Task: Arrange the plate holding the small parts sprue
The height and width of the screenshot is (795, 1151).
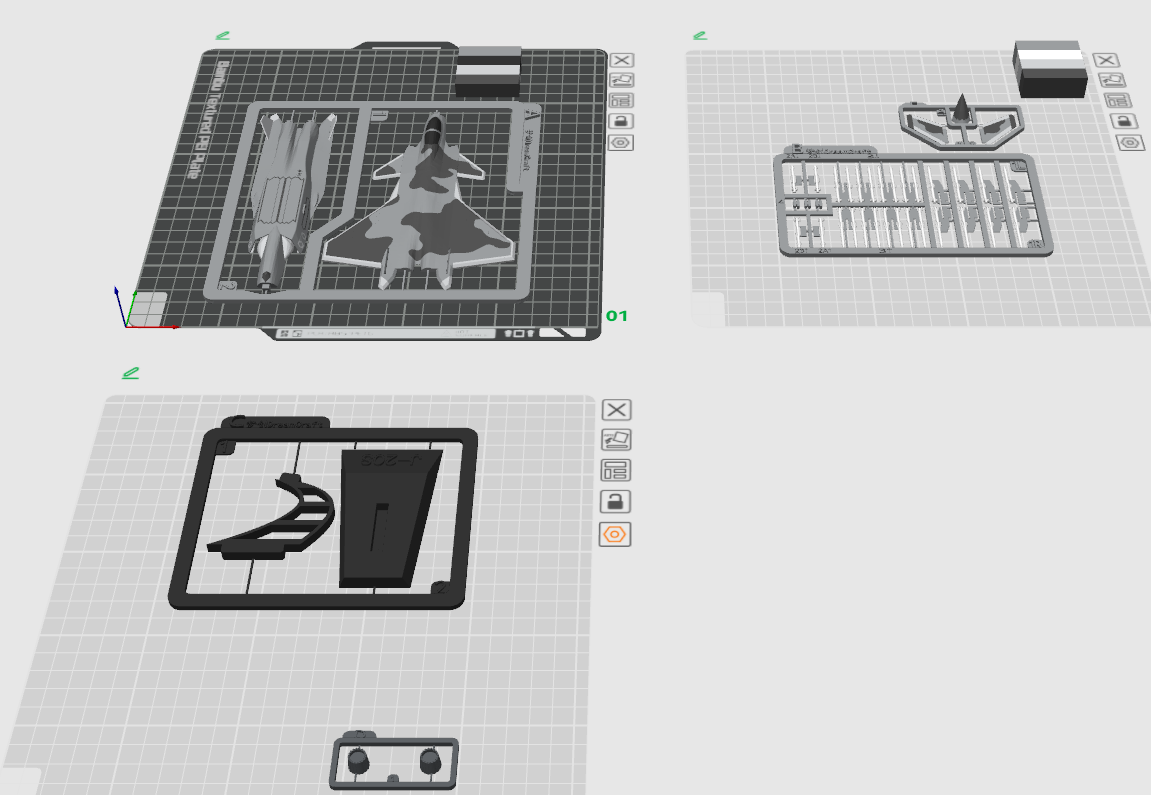Action: pyautogui.click(x=1117, y=101)
